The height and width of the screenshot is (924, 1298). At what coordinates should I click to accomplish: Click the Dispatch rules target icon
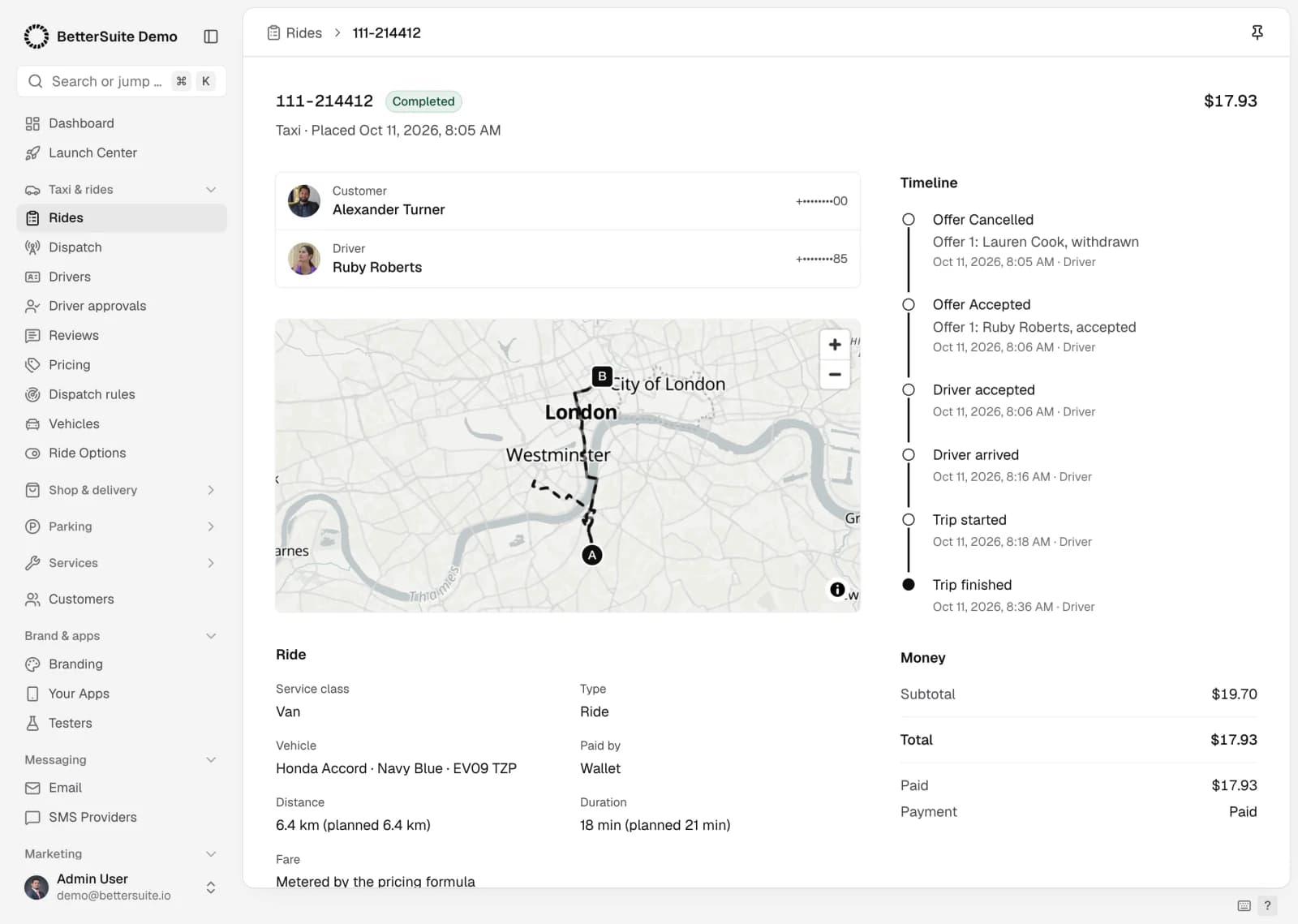tap(32, 394)
